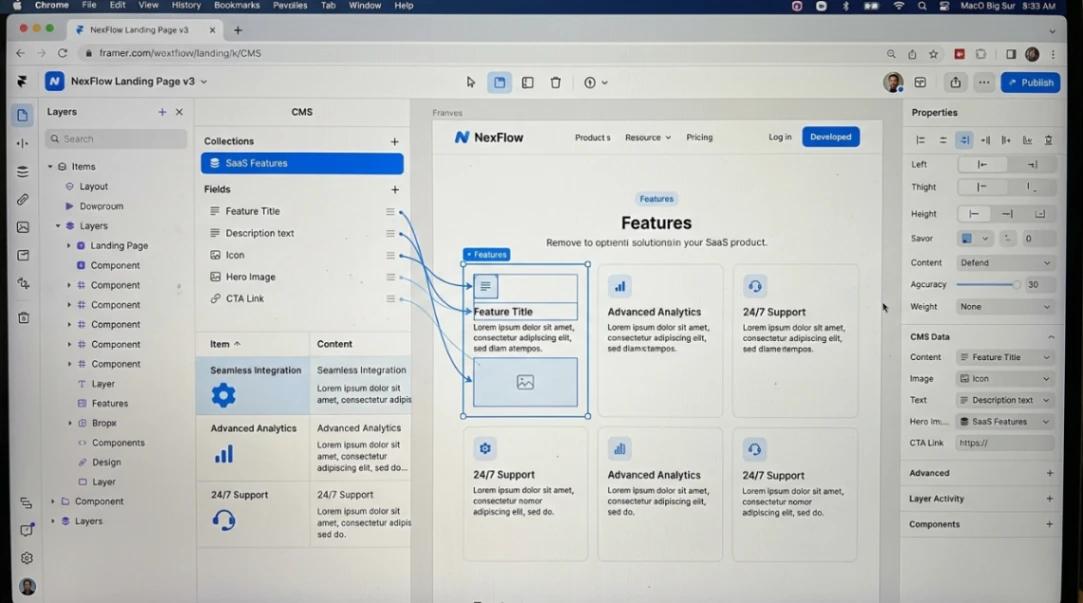Add a new layer with plus icon
Screen dimensions: 1083x603
[162, 112]
